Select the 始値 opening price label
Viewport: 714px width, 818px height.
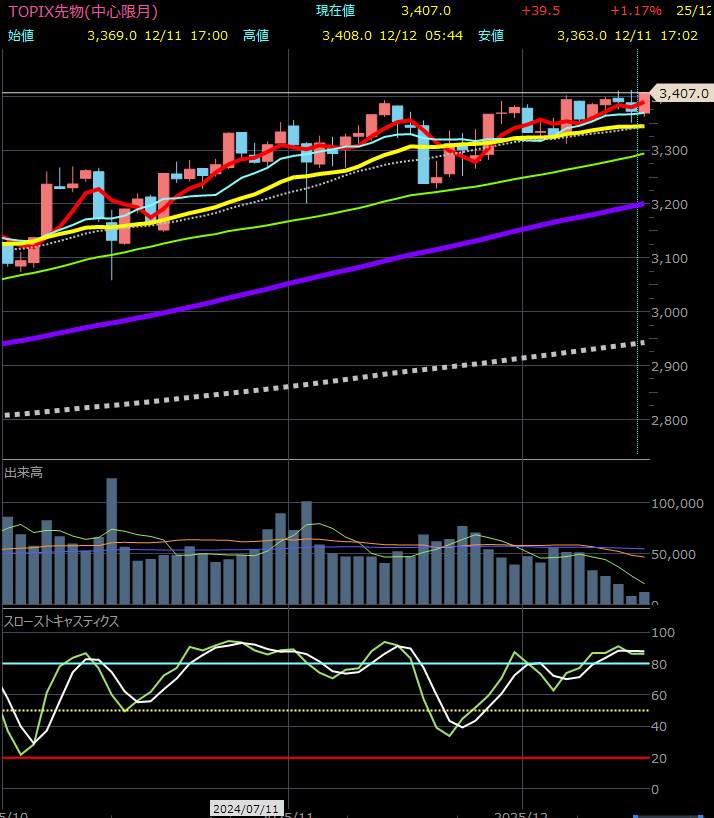[20, 35]
